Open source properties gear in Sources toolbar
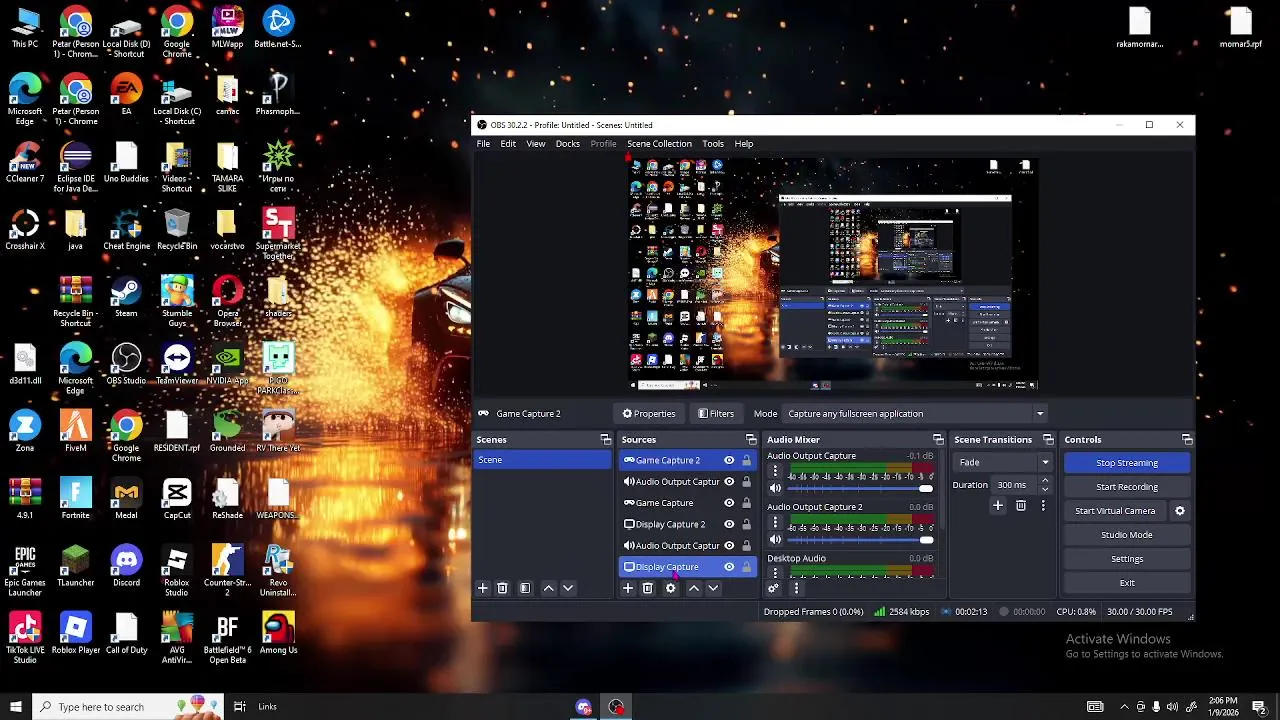The width and height of the screenshot is (1280, 720). click(671, 589)
